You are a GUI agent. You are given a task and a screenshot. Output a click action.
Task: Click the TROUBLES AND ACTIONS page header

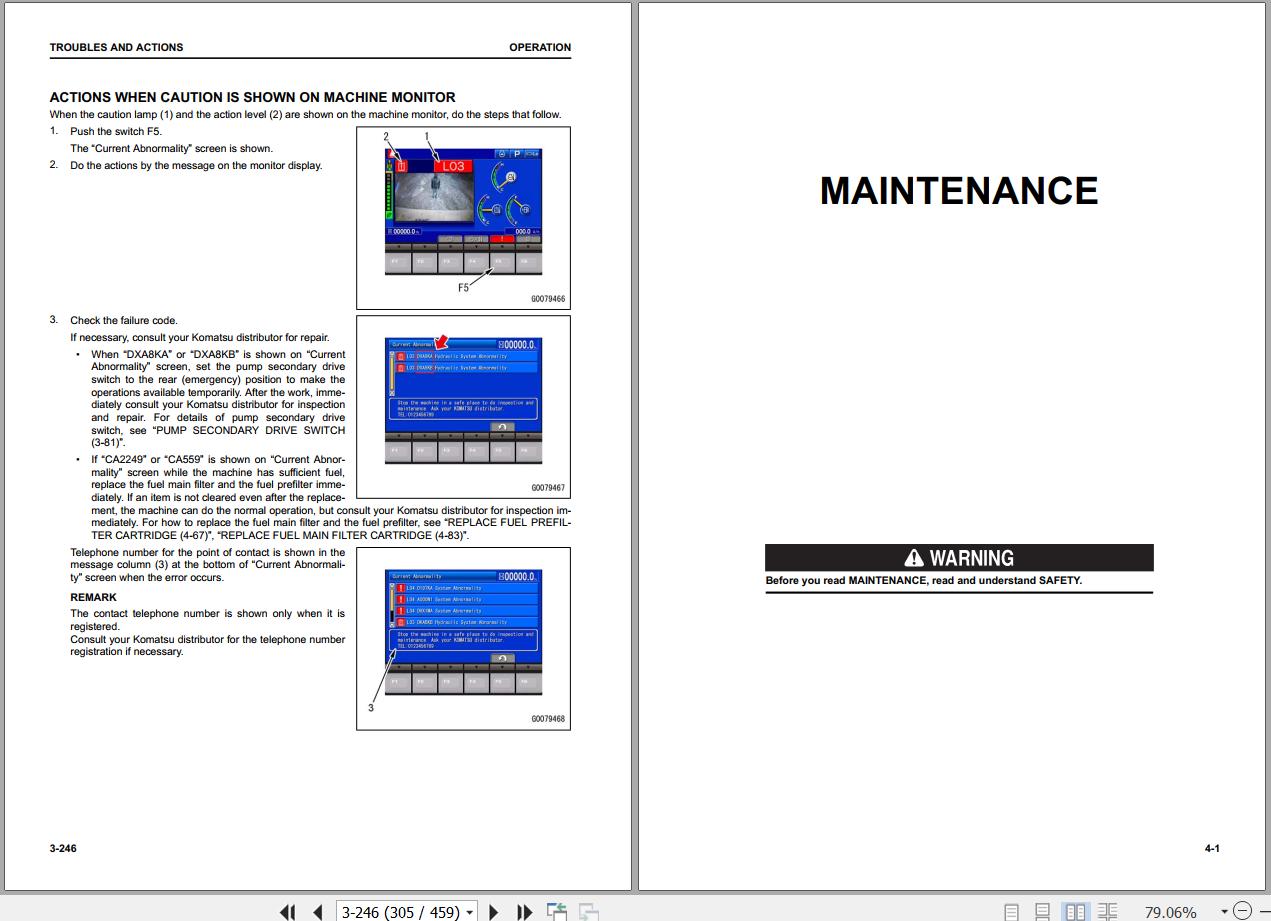[x=117, y=47]
